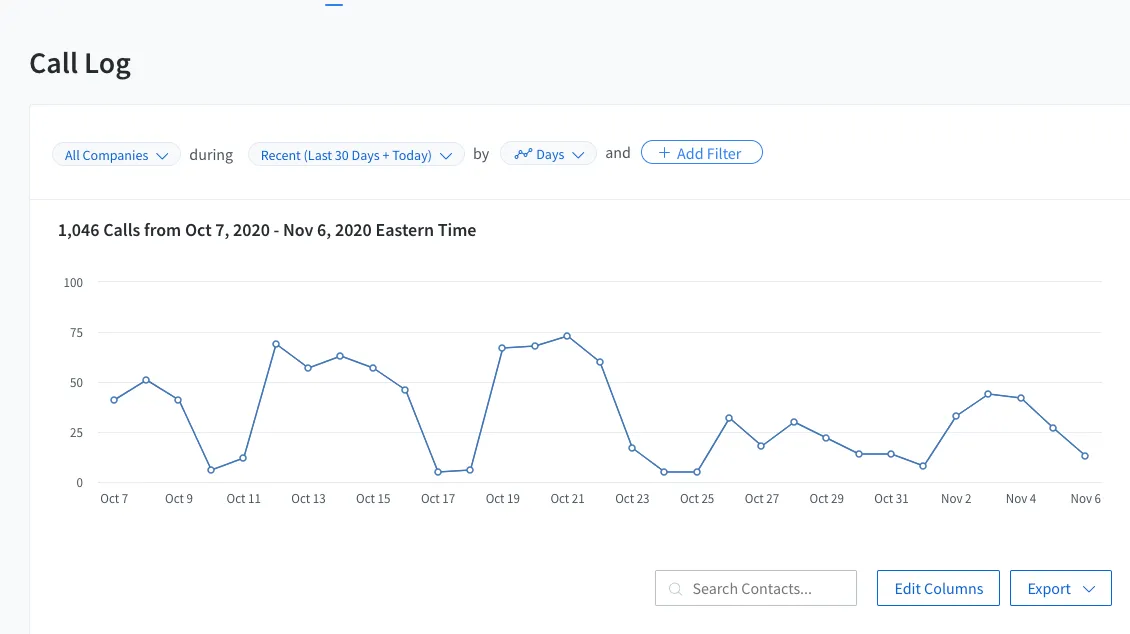The width and height of the screenshot is (1130, 634).
Task: Open the Export menu
Action: pos(1060,589)
